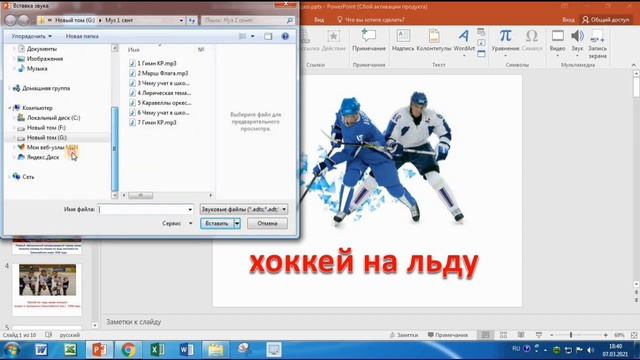Open Яндекс.Диск in navigation tree
Image resolution: width=640 pixels, height=360 pixels.
coord(38,157)
